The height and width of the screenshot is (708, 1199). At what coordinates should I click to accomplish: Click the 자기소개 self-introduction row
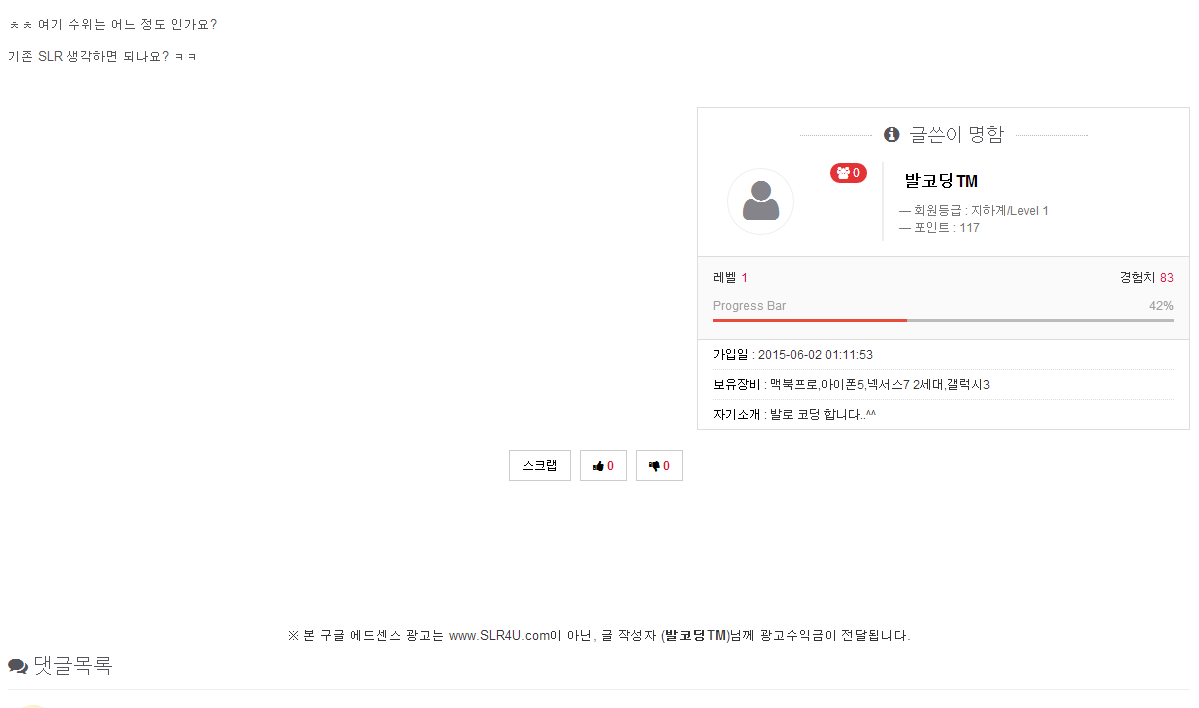[x=943, y=414]
